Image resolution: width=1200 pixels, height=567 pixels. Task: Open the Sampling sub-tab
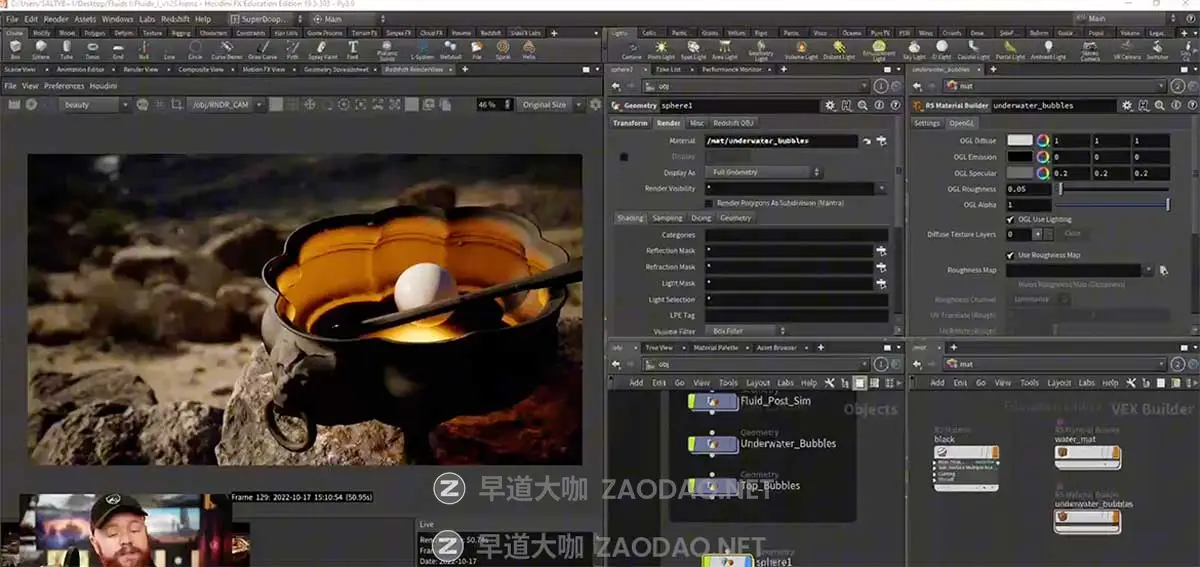point(667,218)
